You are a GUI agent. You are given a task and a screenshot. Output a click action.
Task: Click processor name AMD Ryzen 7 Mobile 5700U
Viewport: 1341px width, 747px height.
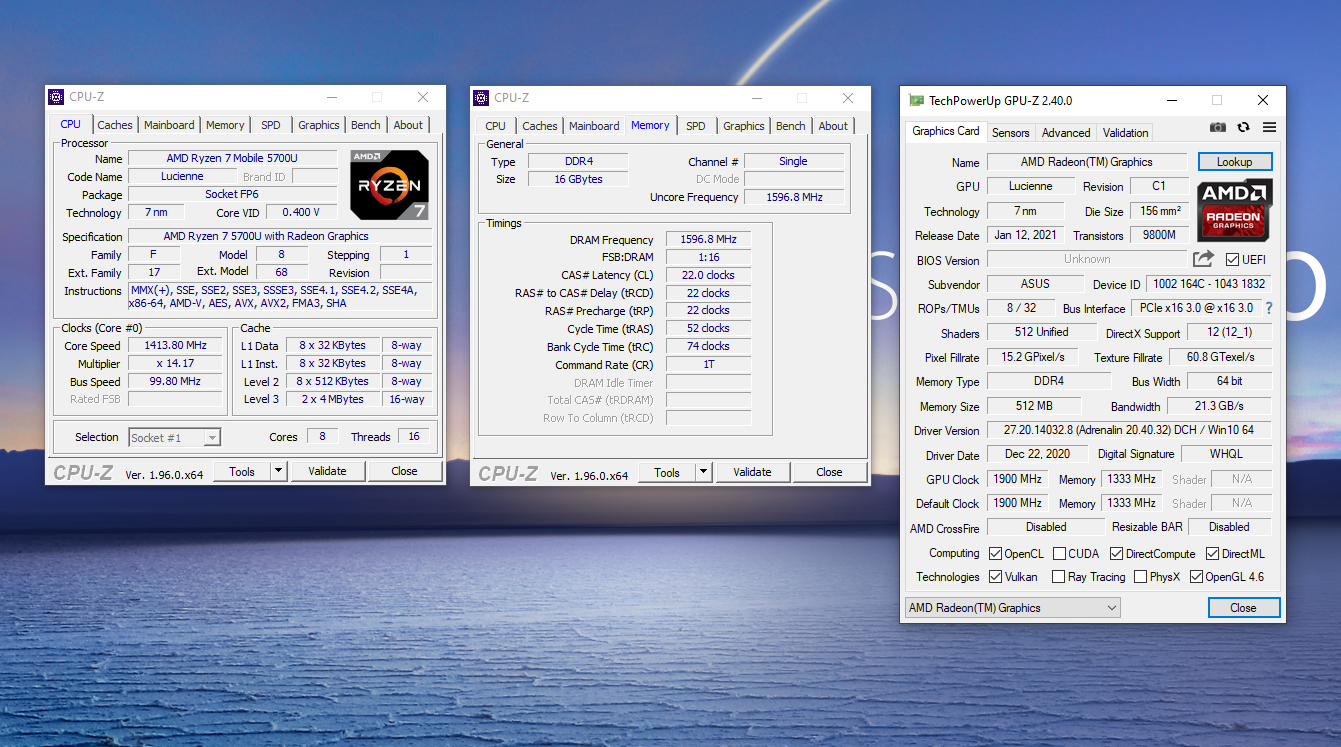232,158
